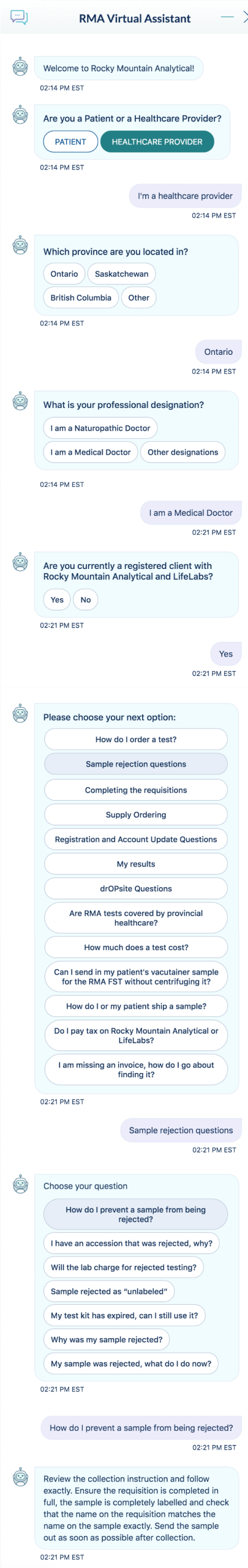Select the PATIENT option

click(x=70, y=142)
